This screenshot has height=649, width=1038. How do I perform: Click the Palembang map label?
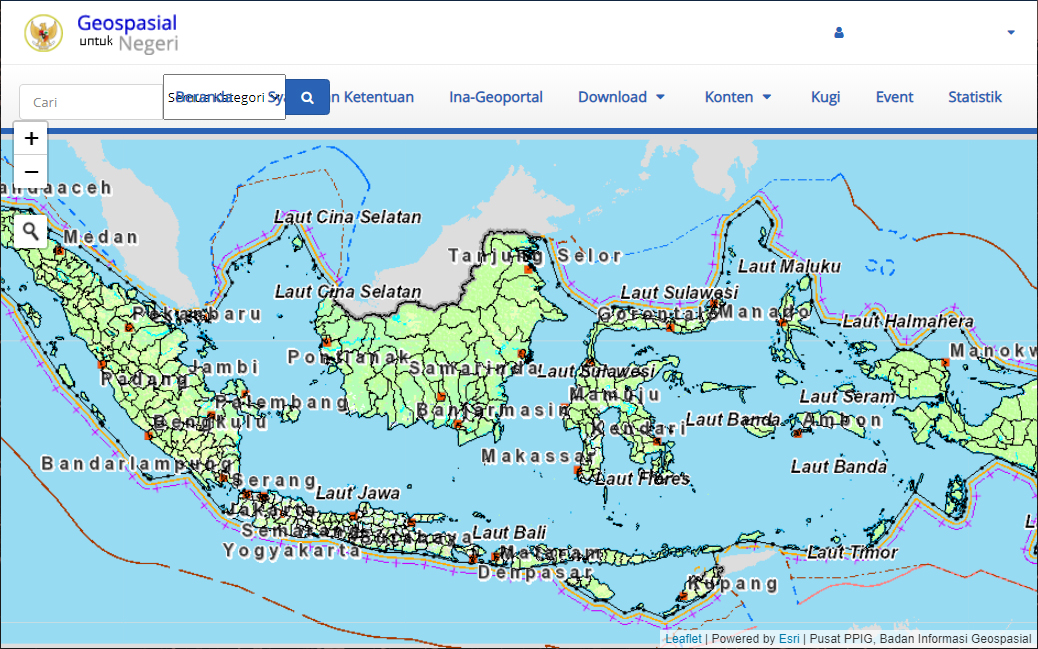click(x=281, y=402)
